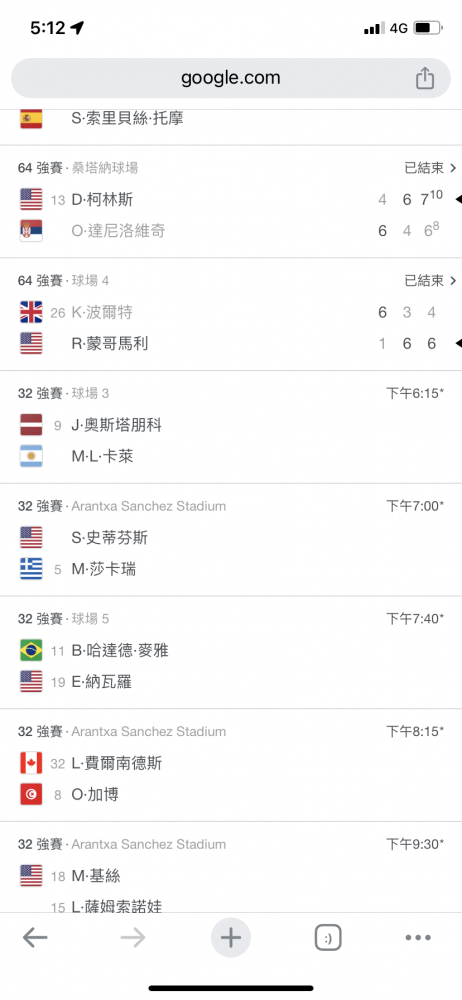Open the M·基絲 match at 下午9:30

pyautogui.click(x=231, y=874)
